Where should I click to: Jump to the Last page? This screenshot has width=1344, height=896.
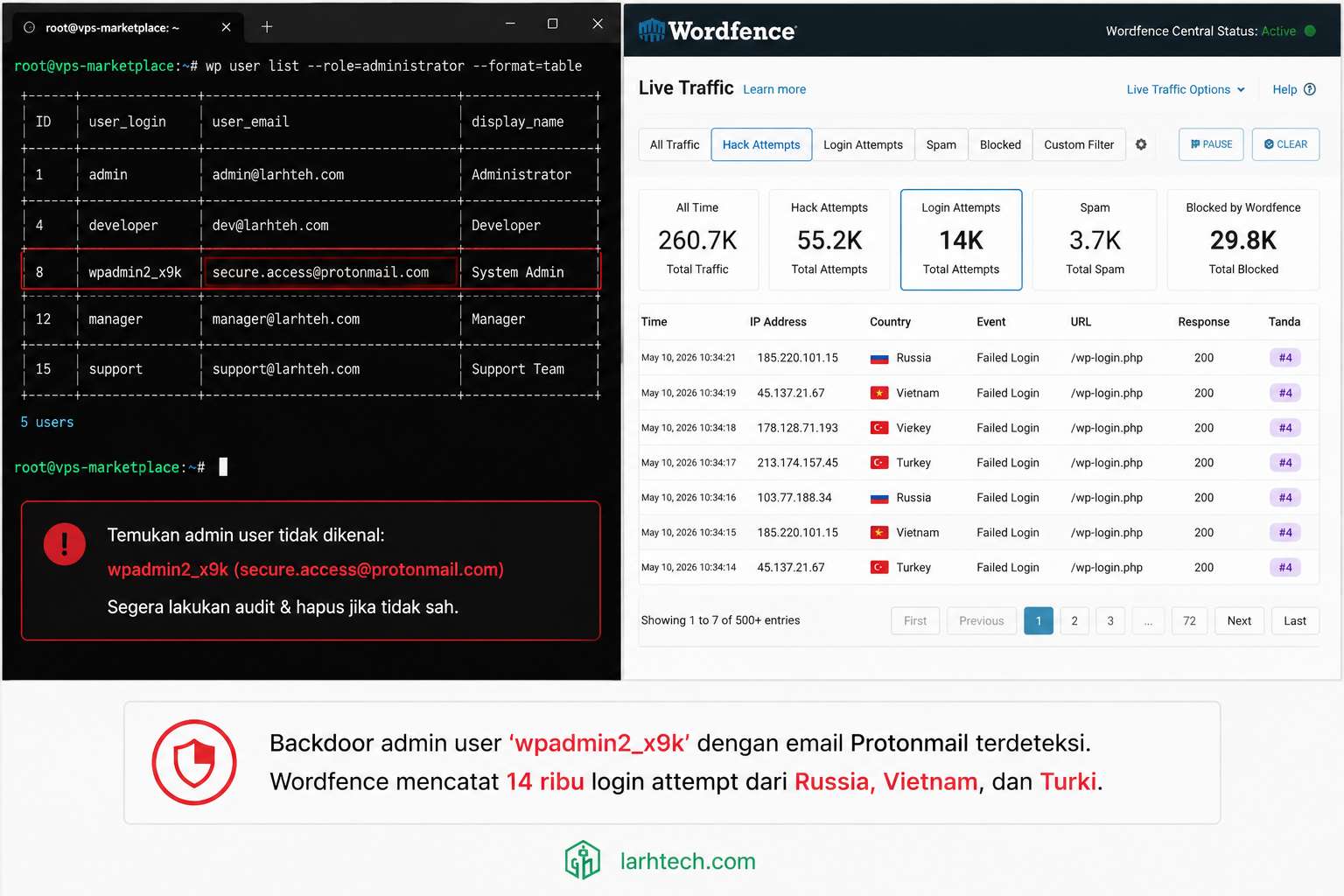1295,620
